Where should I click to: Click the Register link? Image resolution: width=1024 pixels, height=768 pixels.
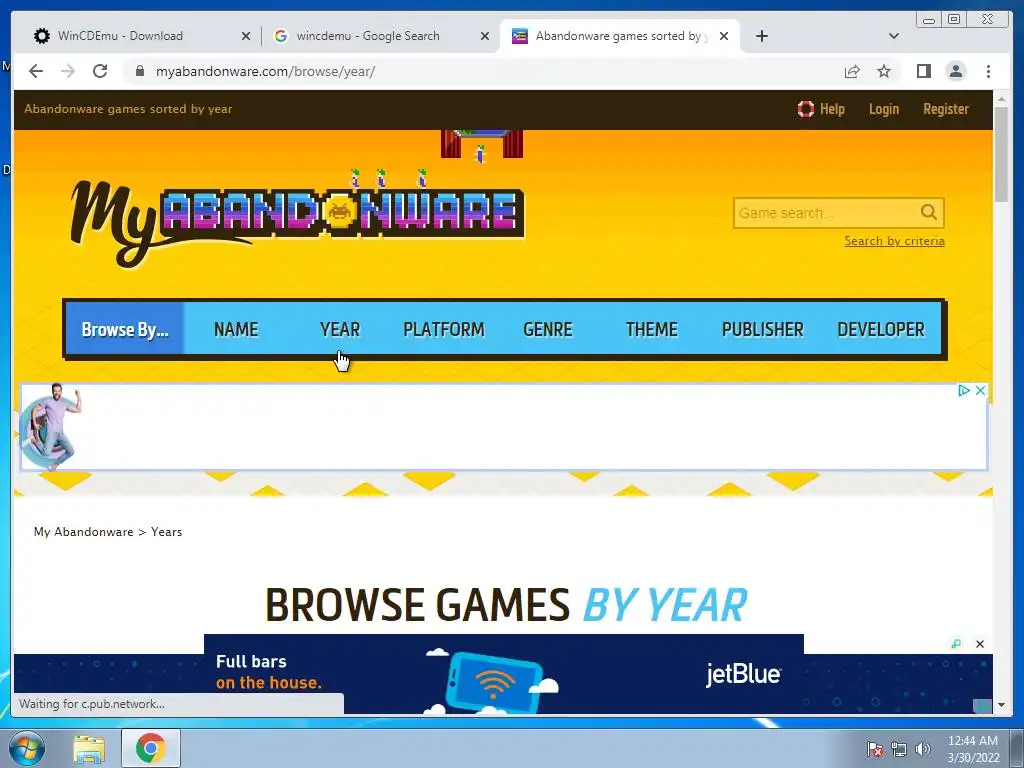point(946,109)
